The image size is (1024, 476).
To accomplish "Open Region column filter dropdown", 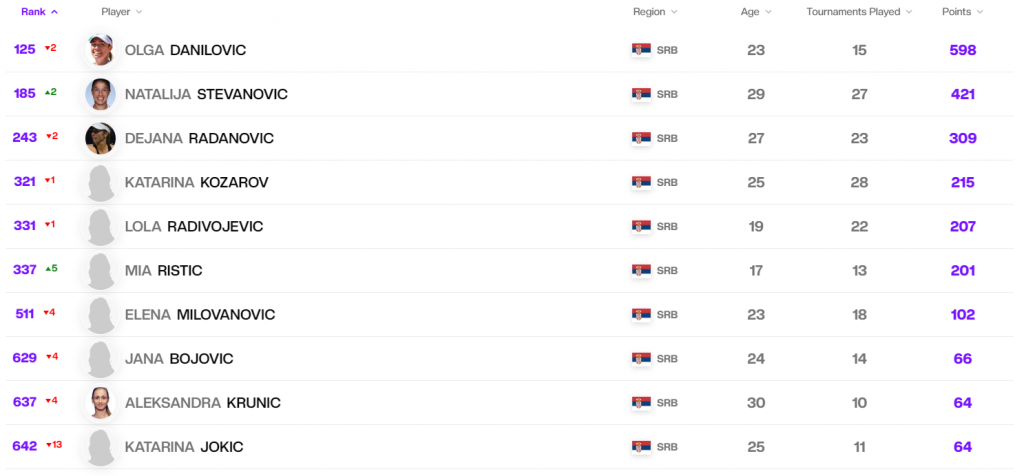I will (x=655, y=12).
